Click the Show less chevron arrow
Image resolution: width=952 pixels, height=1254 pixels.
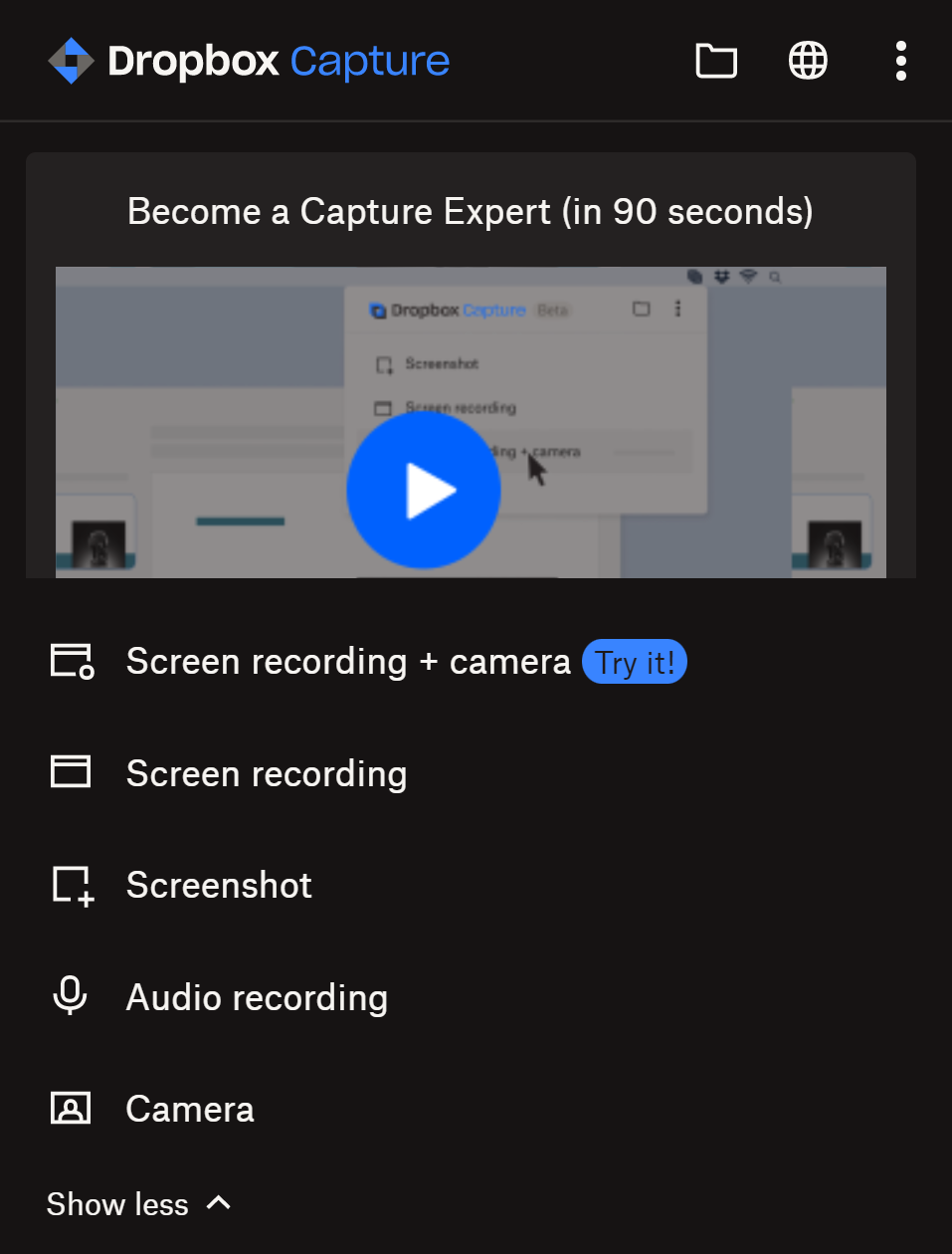(x=219, y=1202)
